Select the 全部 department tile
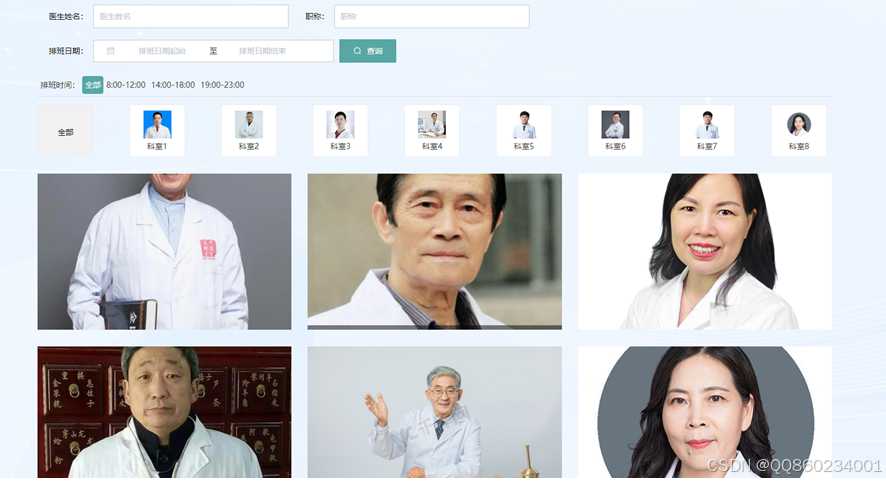The width and height of the screenshot is (886, 481). (66, 131)
